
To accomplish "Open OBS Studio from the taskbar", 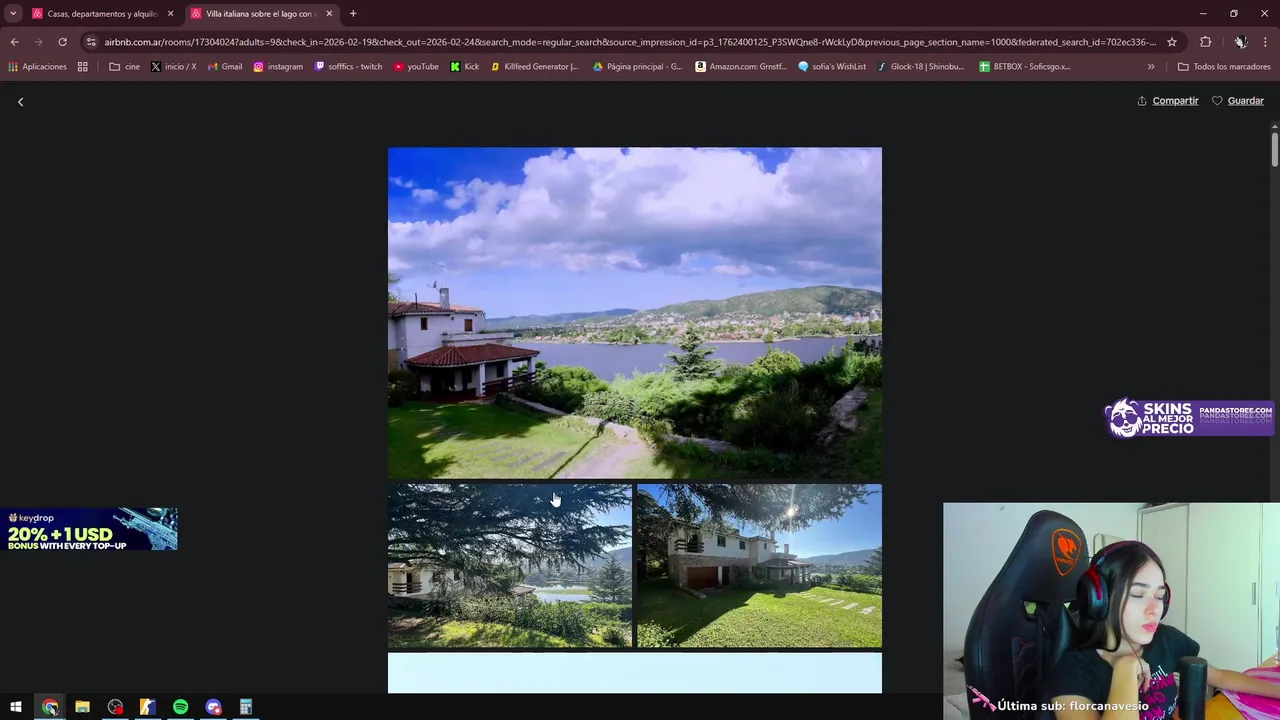I will pyautogui.click(x=115, y=707).
